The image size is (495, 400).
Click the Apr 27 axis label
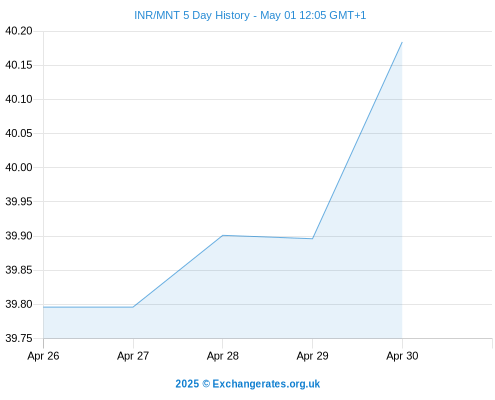[x=133, y=356]
